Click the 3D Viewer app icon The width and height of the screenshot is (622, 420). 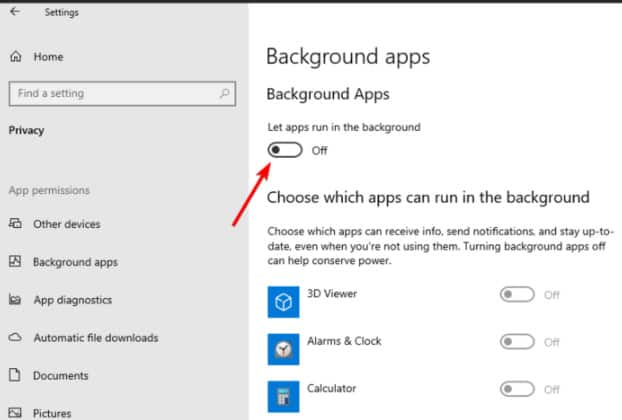pyautogui.click(x=283, y=301)
